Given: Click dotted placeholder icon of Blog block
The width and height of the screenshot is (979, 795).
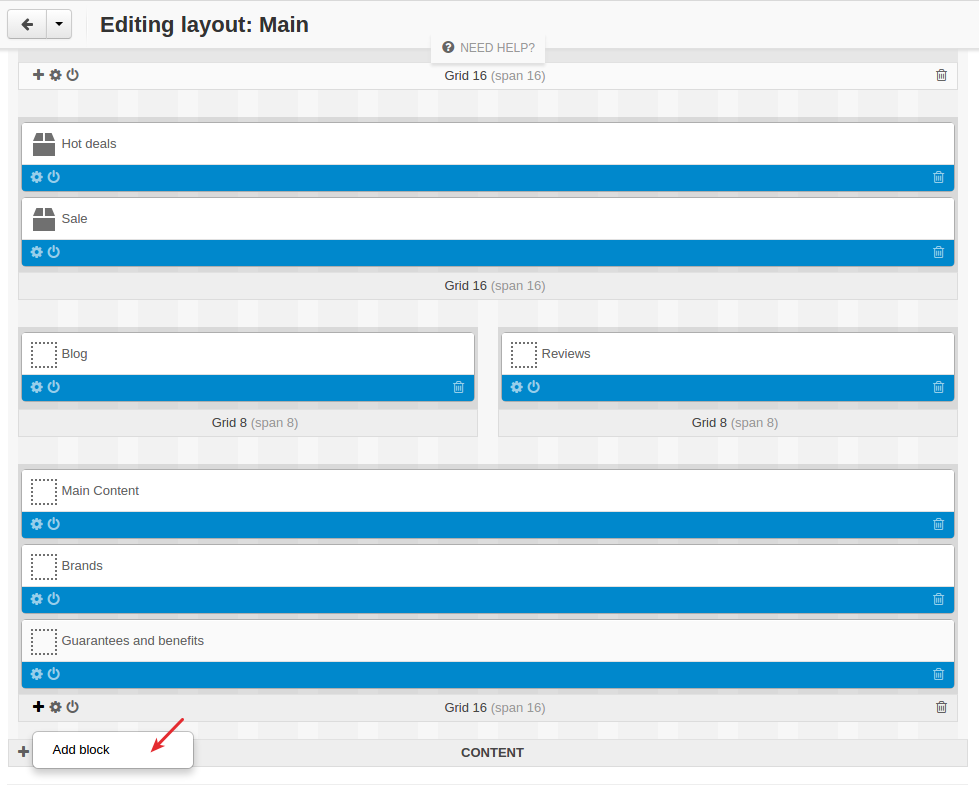Looking at the screenshot, I should [x=44, y=354].
